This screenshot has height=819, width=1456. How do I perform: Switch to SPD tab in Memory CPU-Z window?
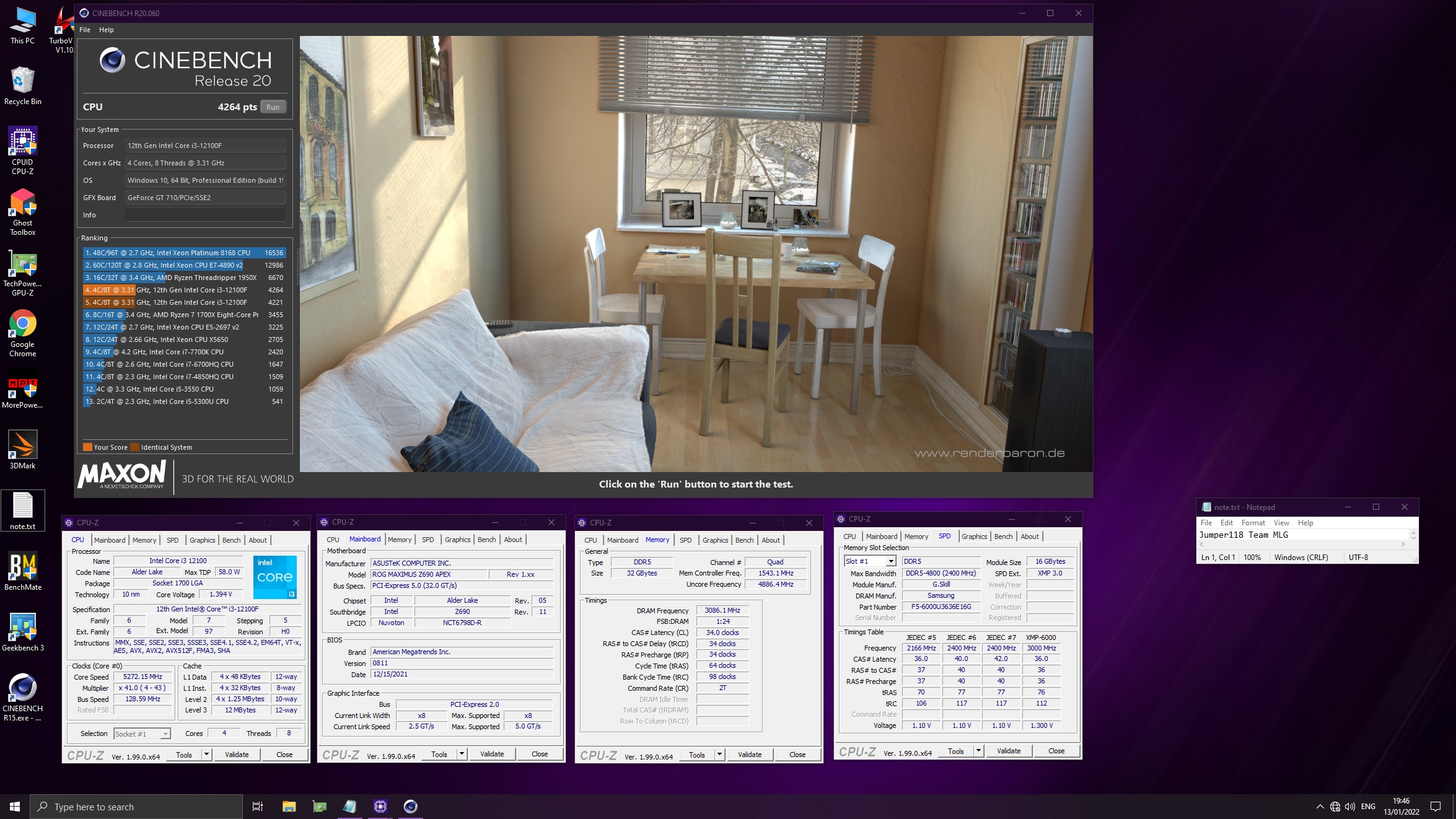(x=686, y=540)
